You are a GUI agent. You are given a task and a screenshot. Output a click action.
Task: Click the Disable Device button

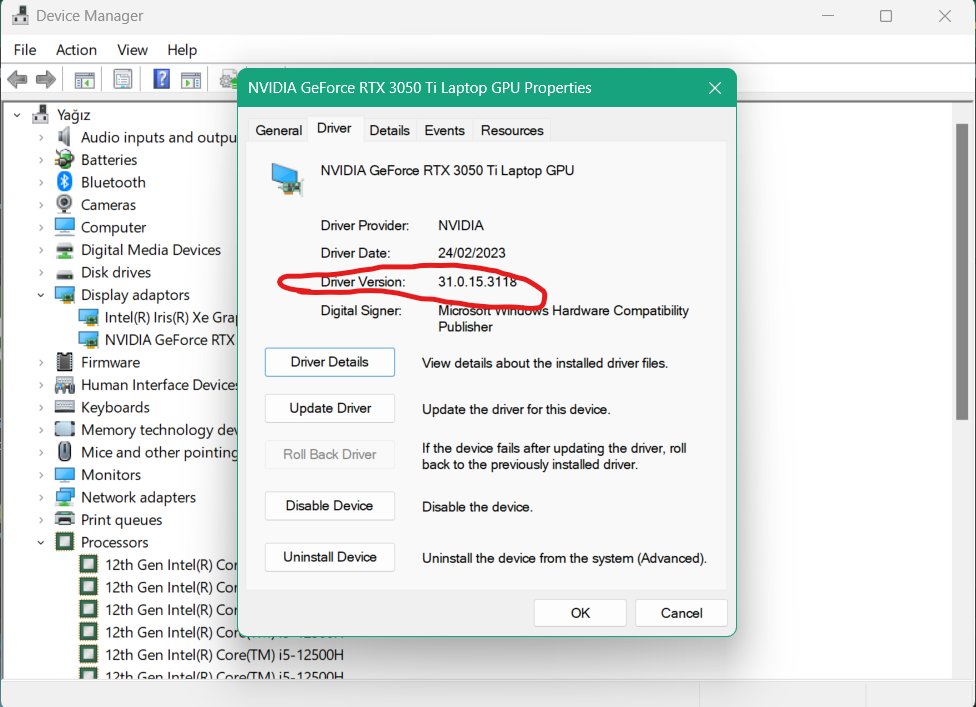[x=330, y=506]
